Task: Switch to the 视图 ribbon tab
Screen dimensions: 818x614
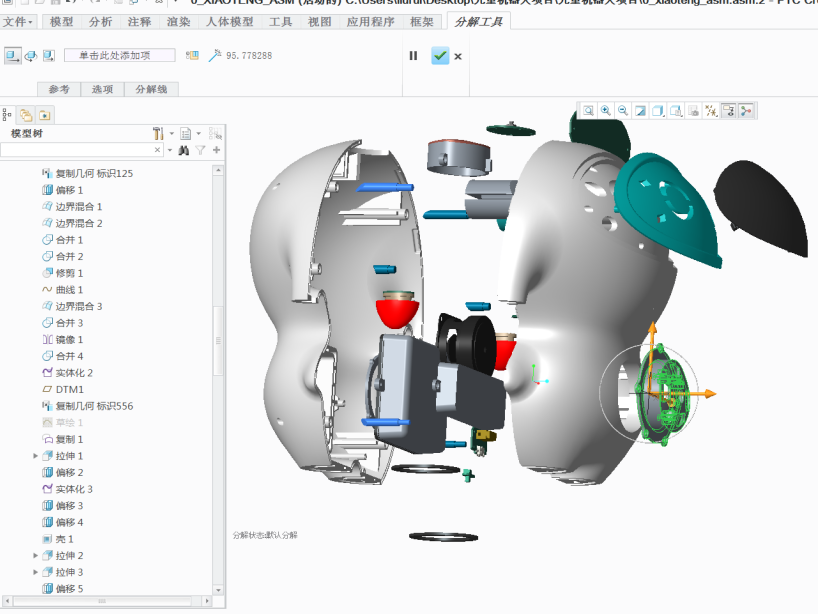Action: click(319, 22)
